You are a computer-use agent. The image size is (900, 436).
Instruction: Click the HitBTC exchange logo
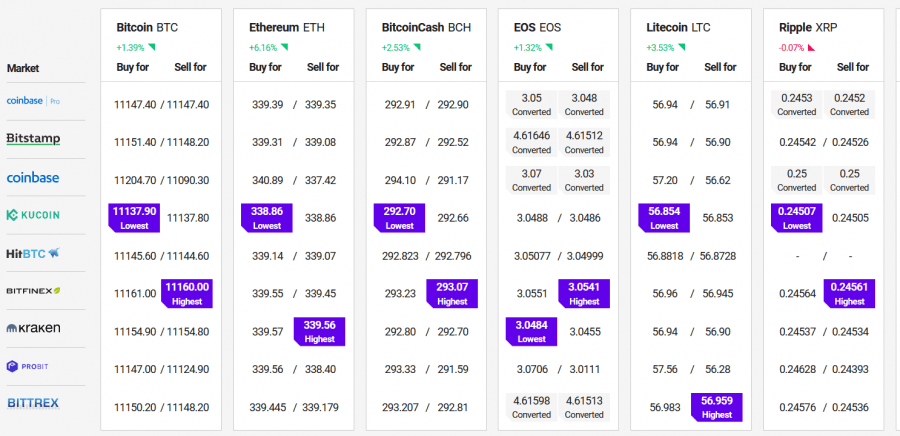[33, 253]
